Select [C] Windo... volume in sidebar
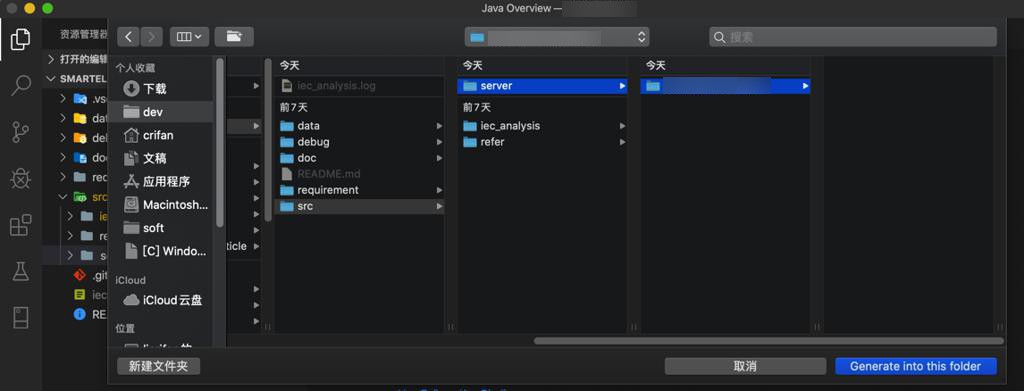Viewport: 1024px width, 391px height. tap(161, 251)
